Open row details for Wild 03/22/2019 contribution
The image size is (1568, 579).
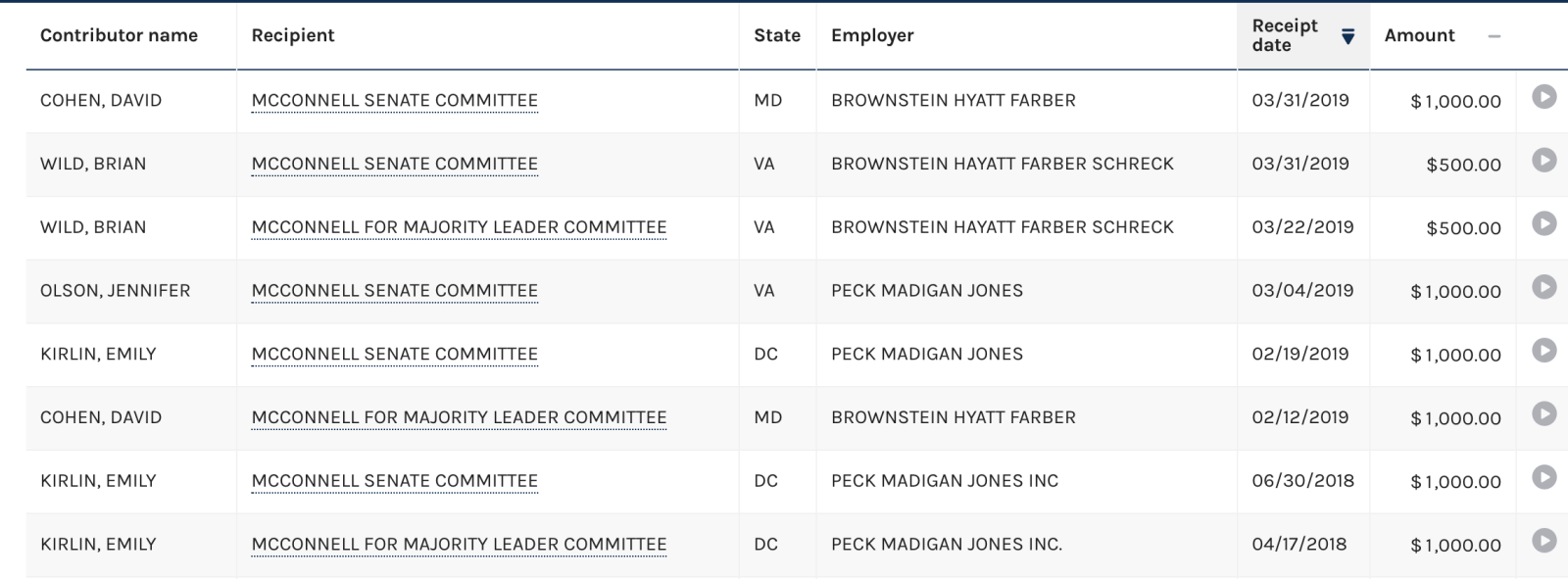click(1543, 223)
